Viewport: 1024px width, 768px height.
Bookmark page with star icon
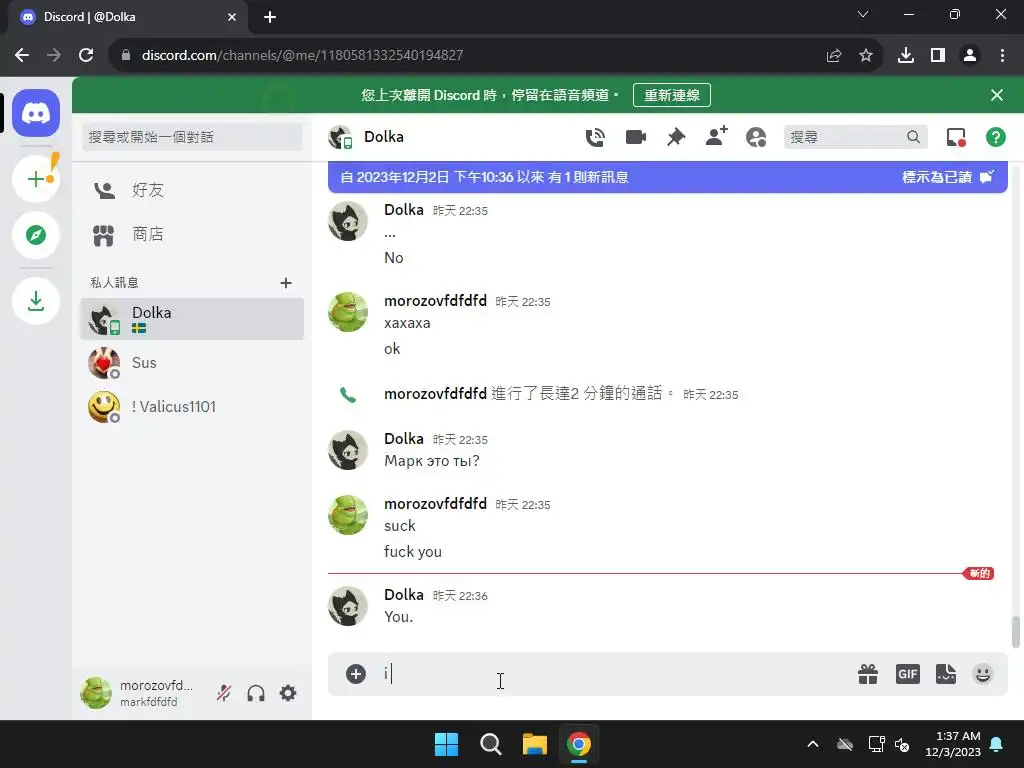(x=866, y=56)
